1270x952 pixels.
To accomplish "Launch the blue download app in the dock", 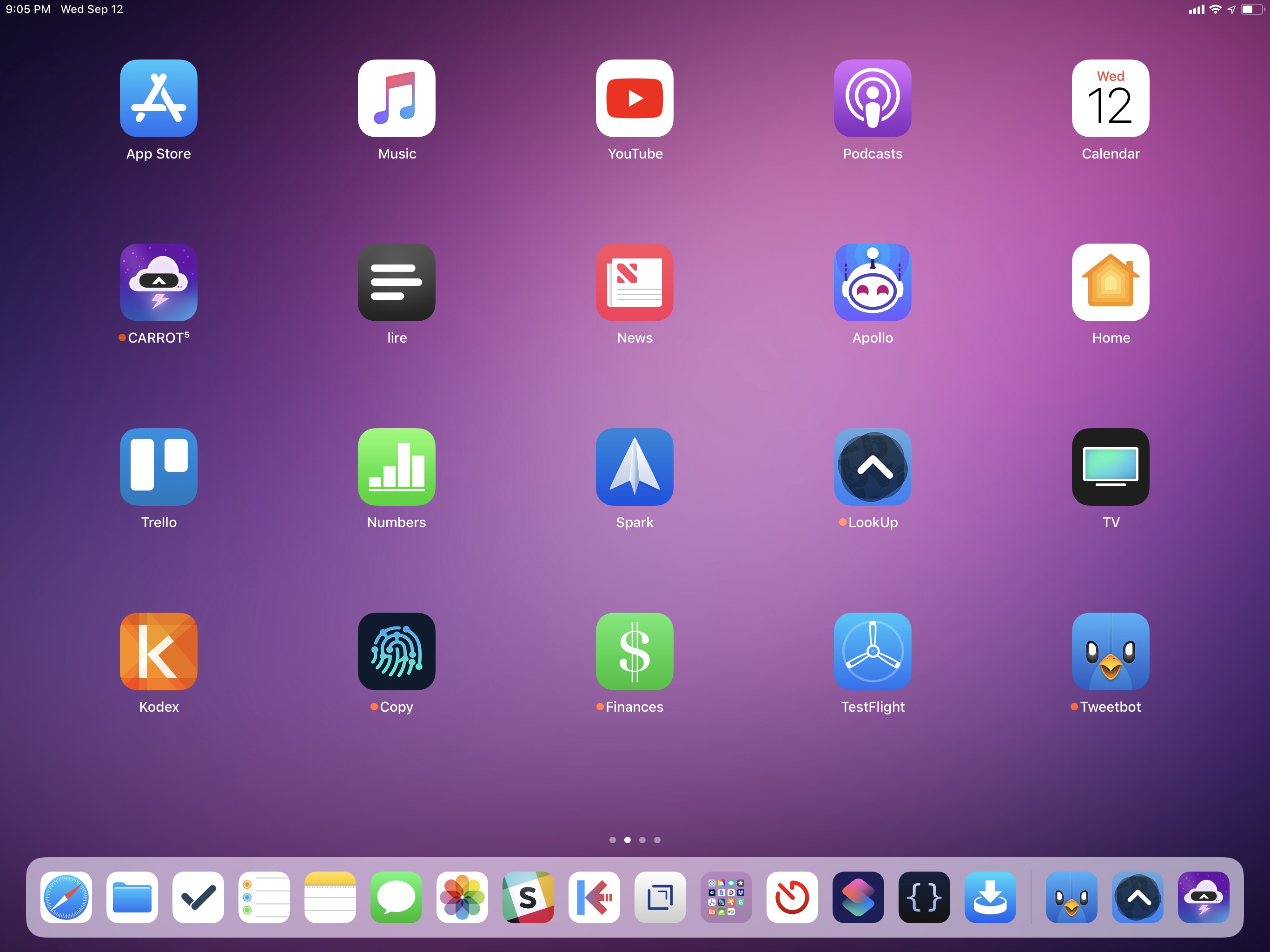I will pos(991,898).
